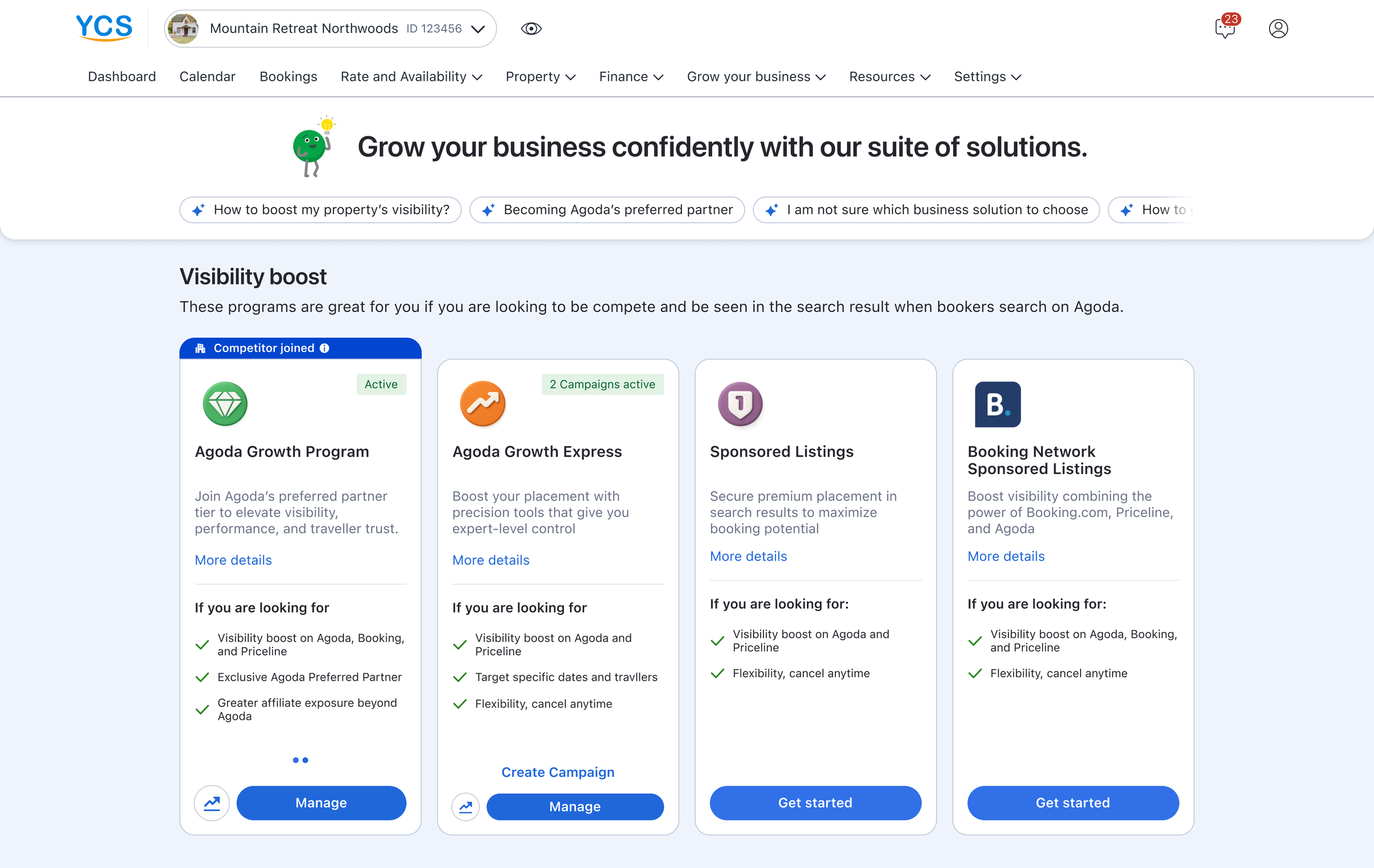Go to the Dashboard tab
Viewport: 1374px width, 868px height.
[121, 76]
